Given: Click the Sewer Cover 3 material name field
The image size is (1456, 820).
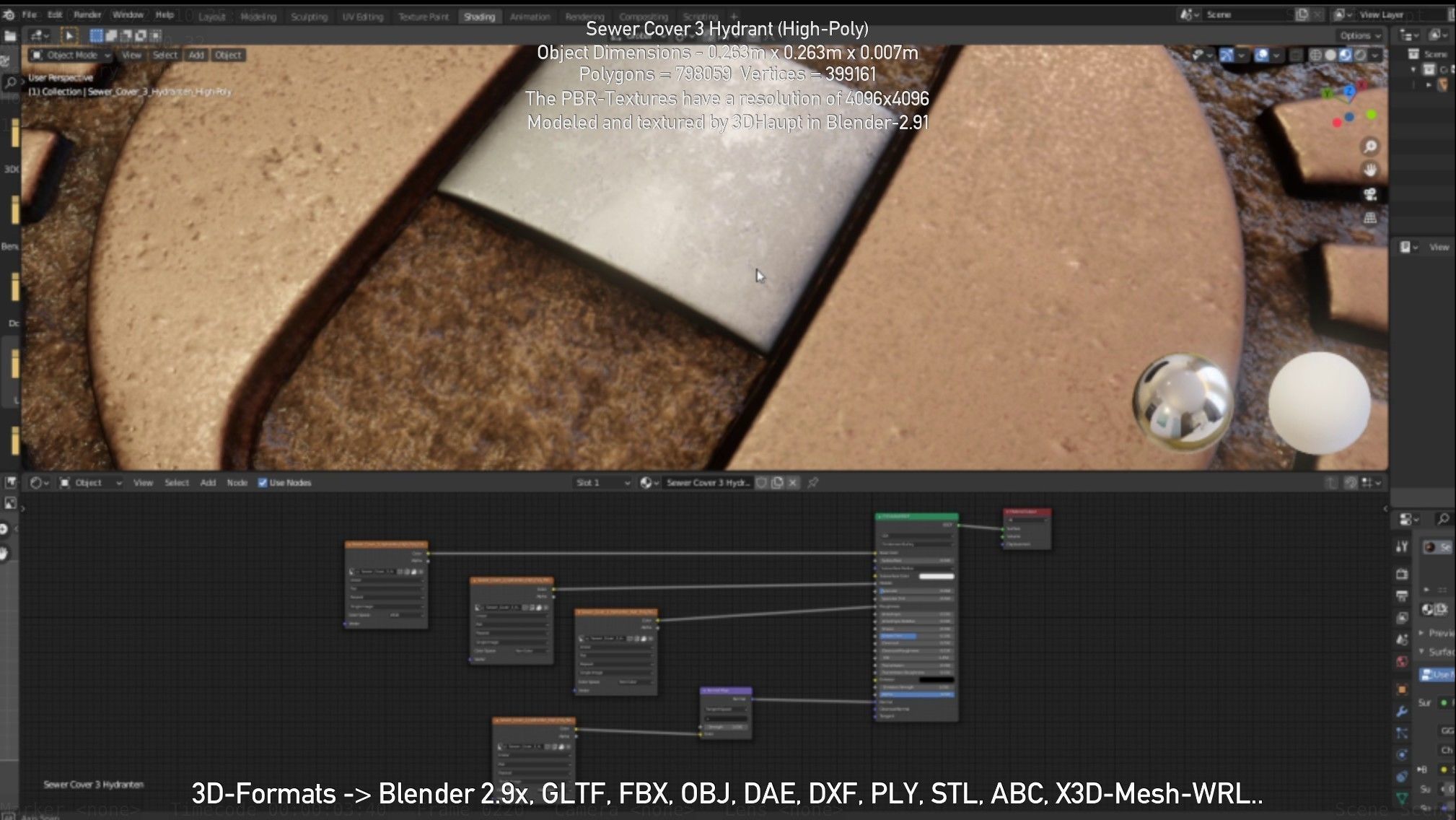Looking at the screenshot, I should [707, 483].
